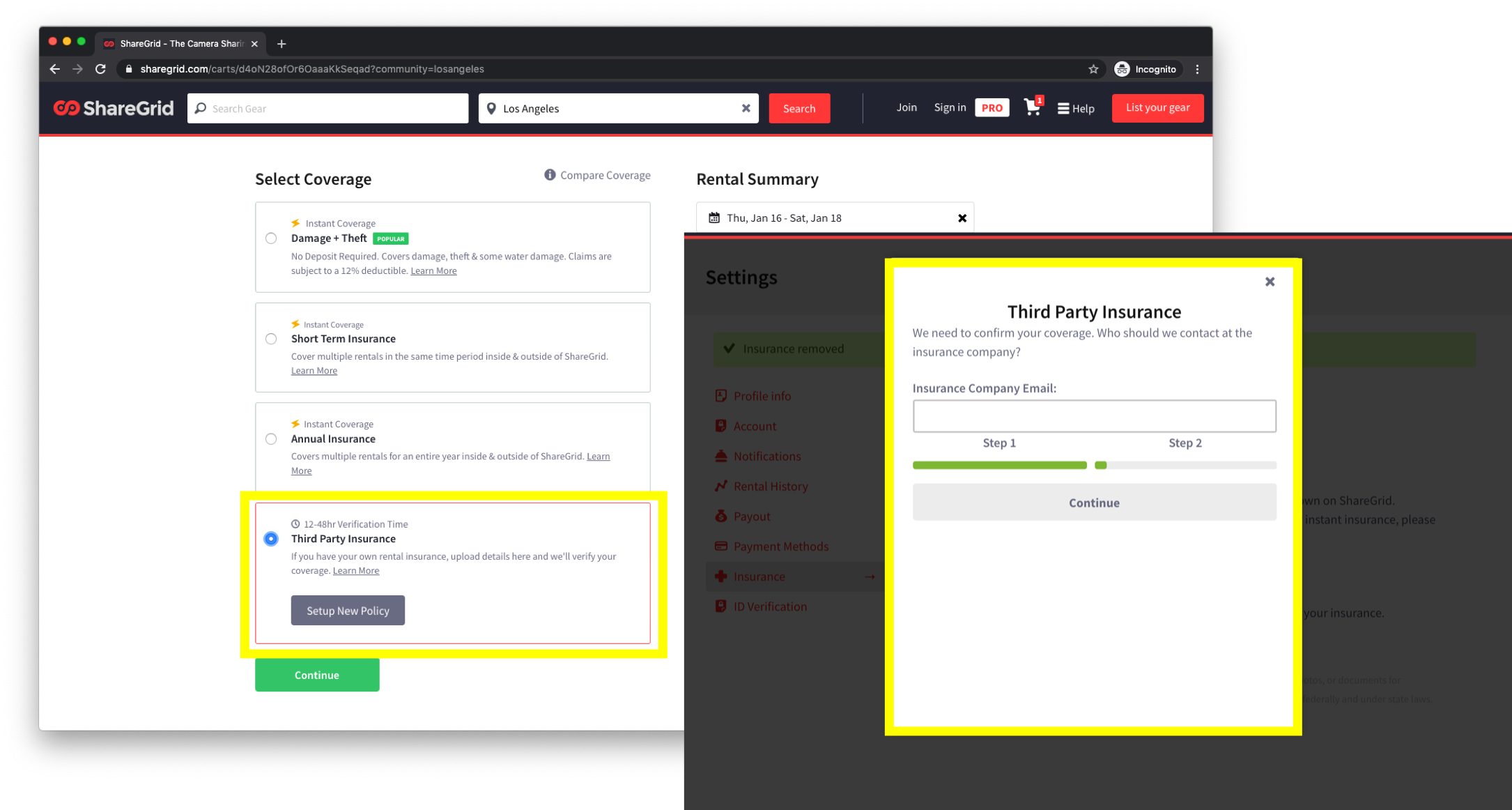Click the Step 1 progress bar
Image resolution: width=1512 pixels, height=810 pixels.
[x=999, y=465]
